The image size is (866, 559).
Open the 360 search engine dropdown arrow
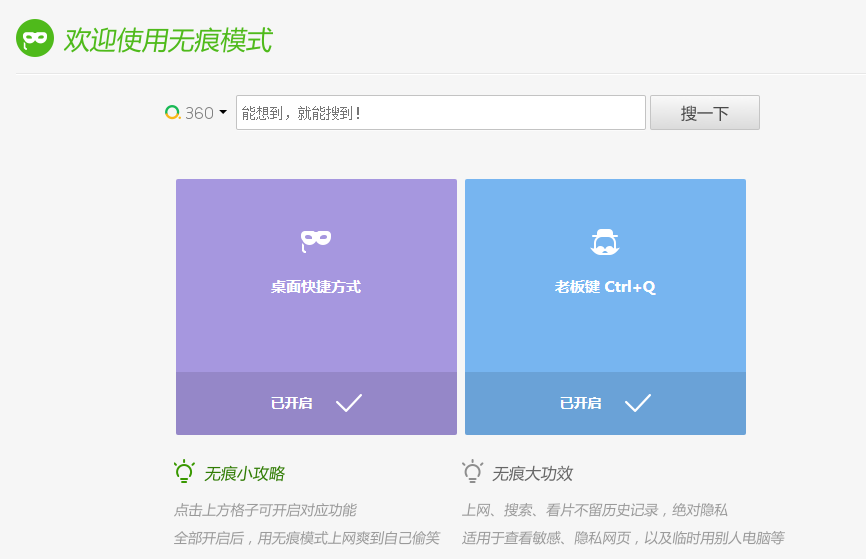click(x=223, y=112)
